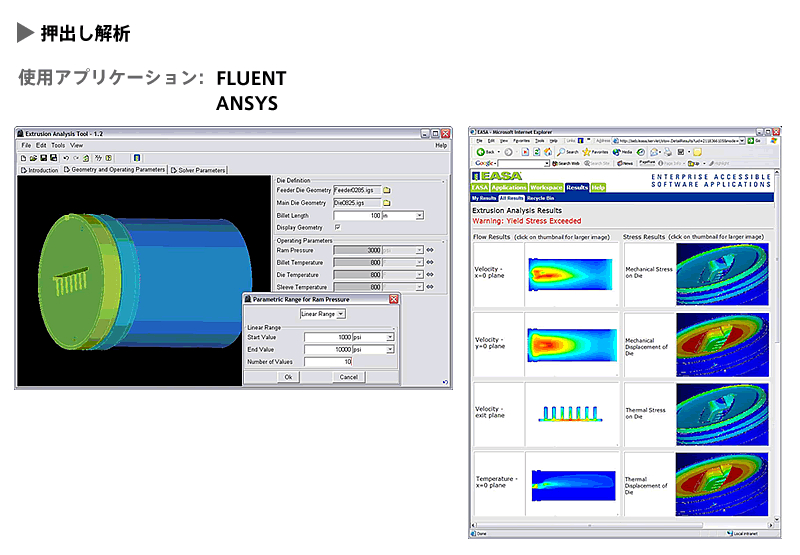
Task: Click the IE Go button
Action: (755, 141)
